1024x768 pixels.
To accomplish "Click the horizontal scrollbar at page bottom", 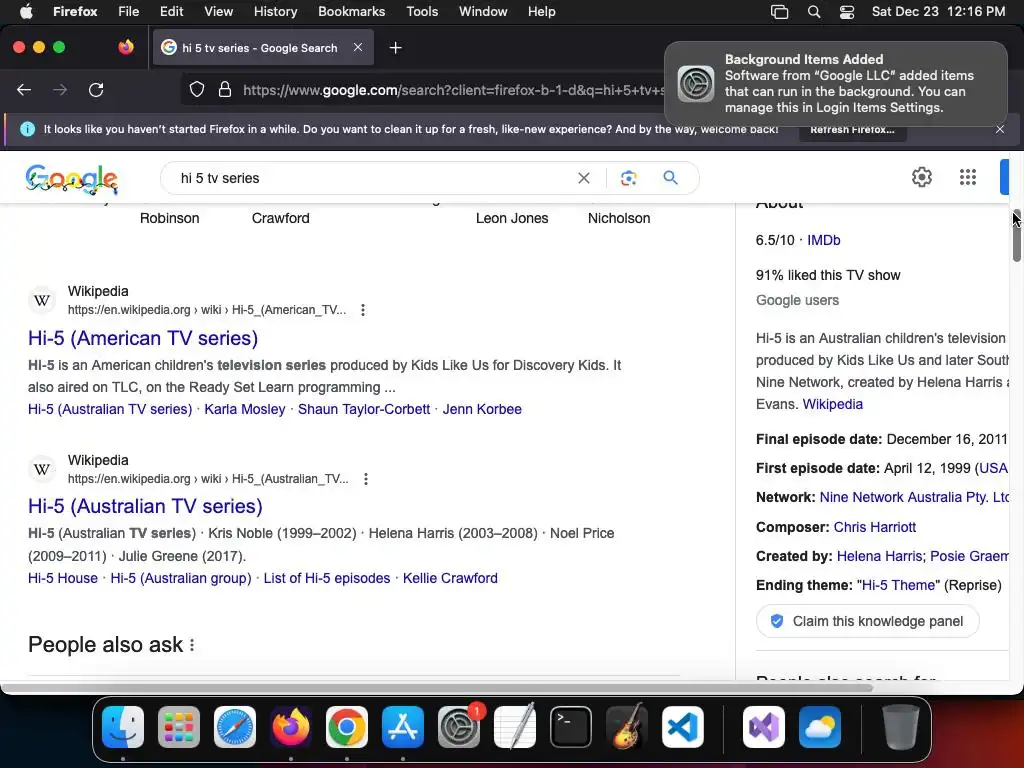I will point(438,688).
